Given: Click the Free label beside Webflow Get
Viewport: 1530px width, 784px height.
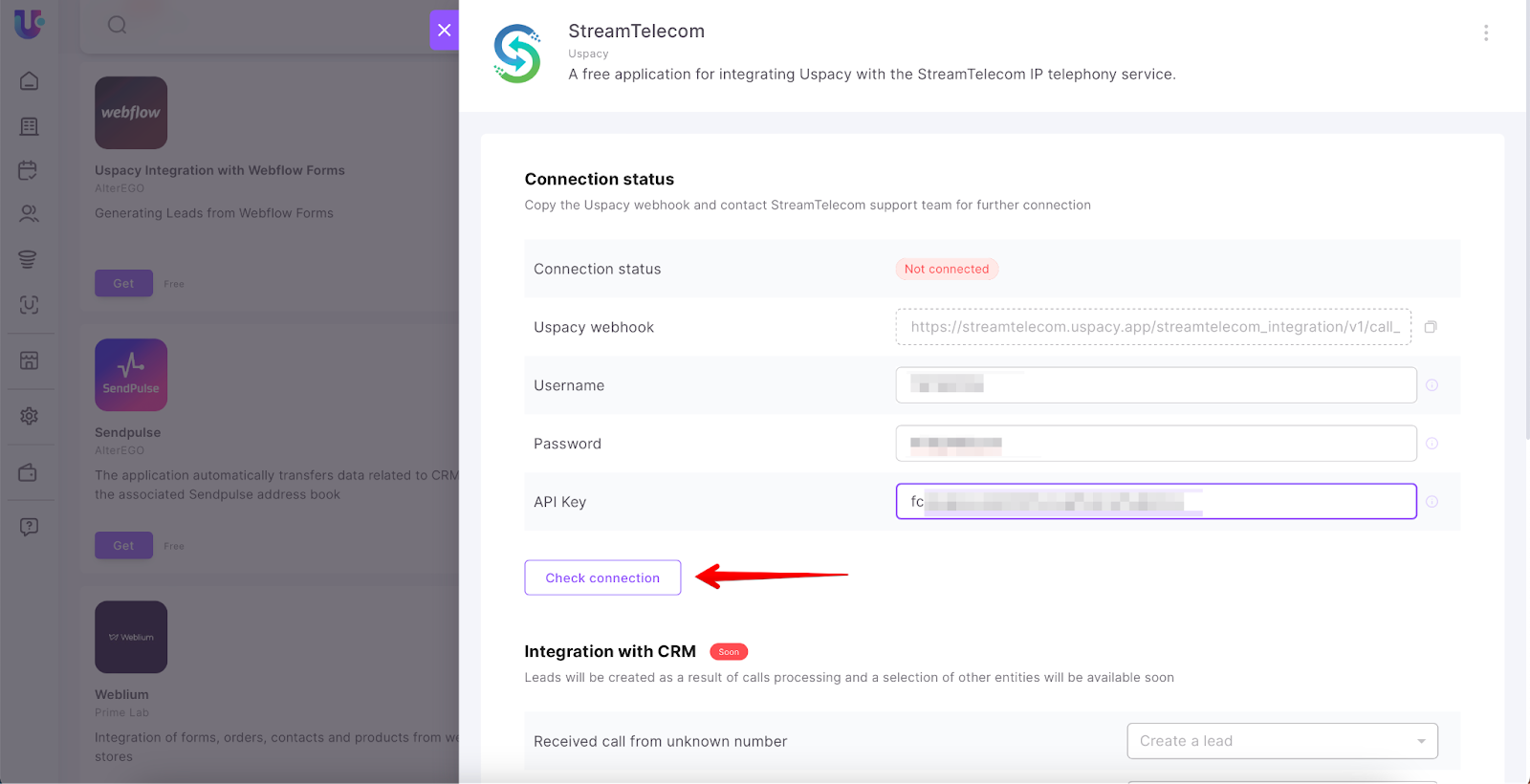Looking at the screenshot, I should (x=174, y=284).
